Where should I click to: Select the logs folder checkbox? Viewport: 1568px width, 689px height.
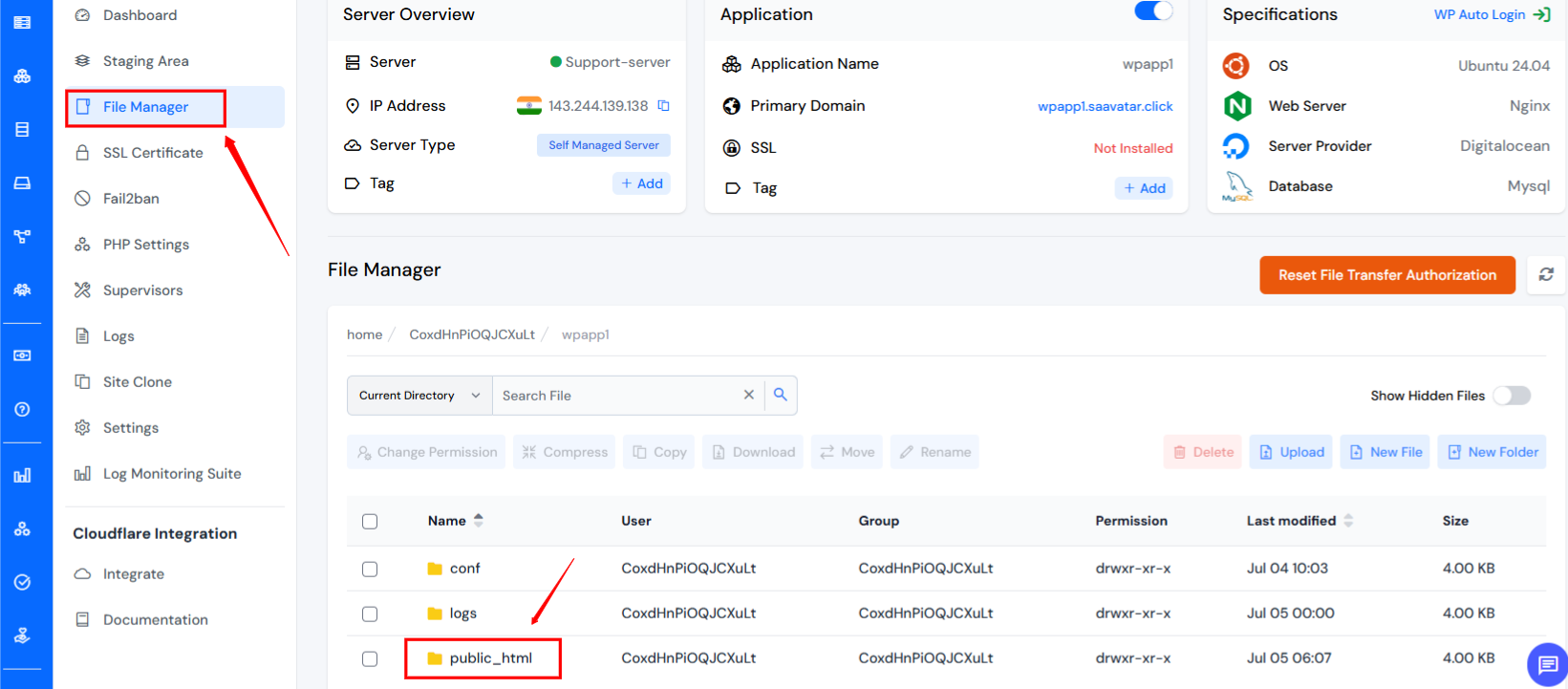370,614
